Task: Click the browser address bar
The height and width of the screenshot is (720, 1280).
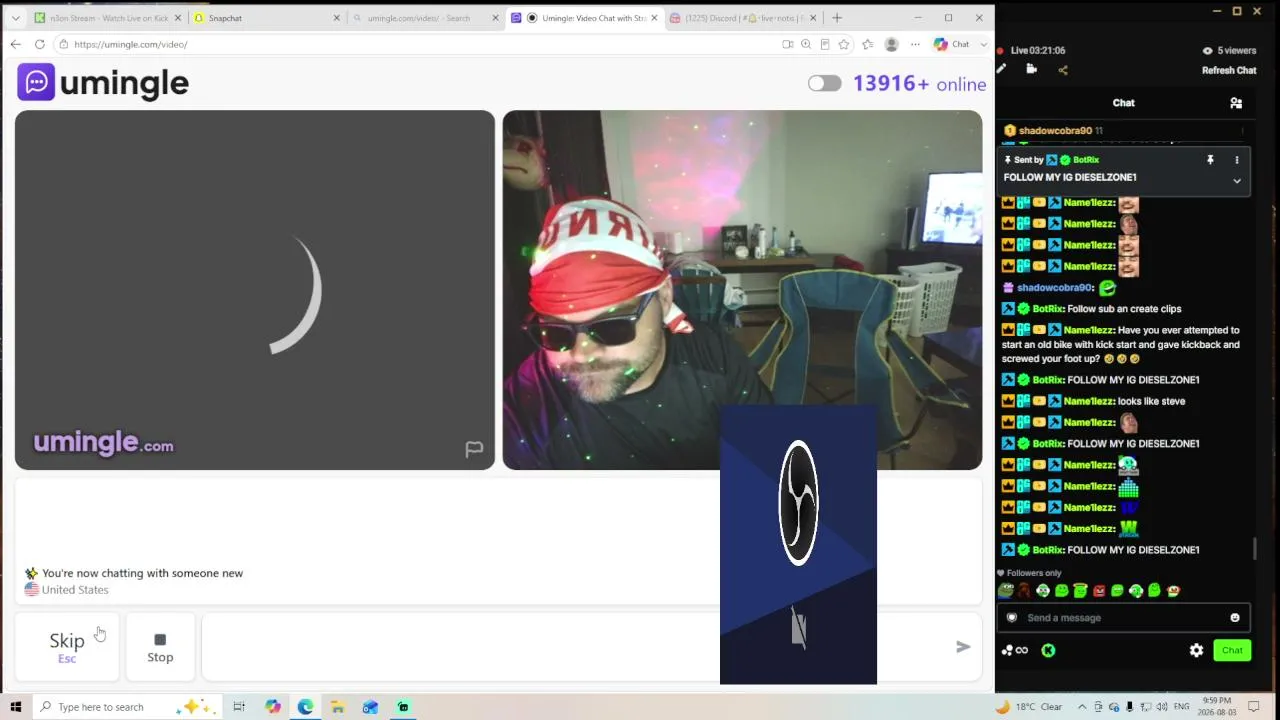Action: (x=420, y=44)
